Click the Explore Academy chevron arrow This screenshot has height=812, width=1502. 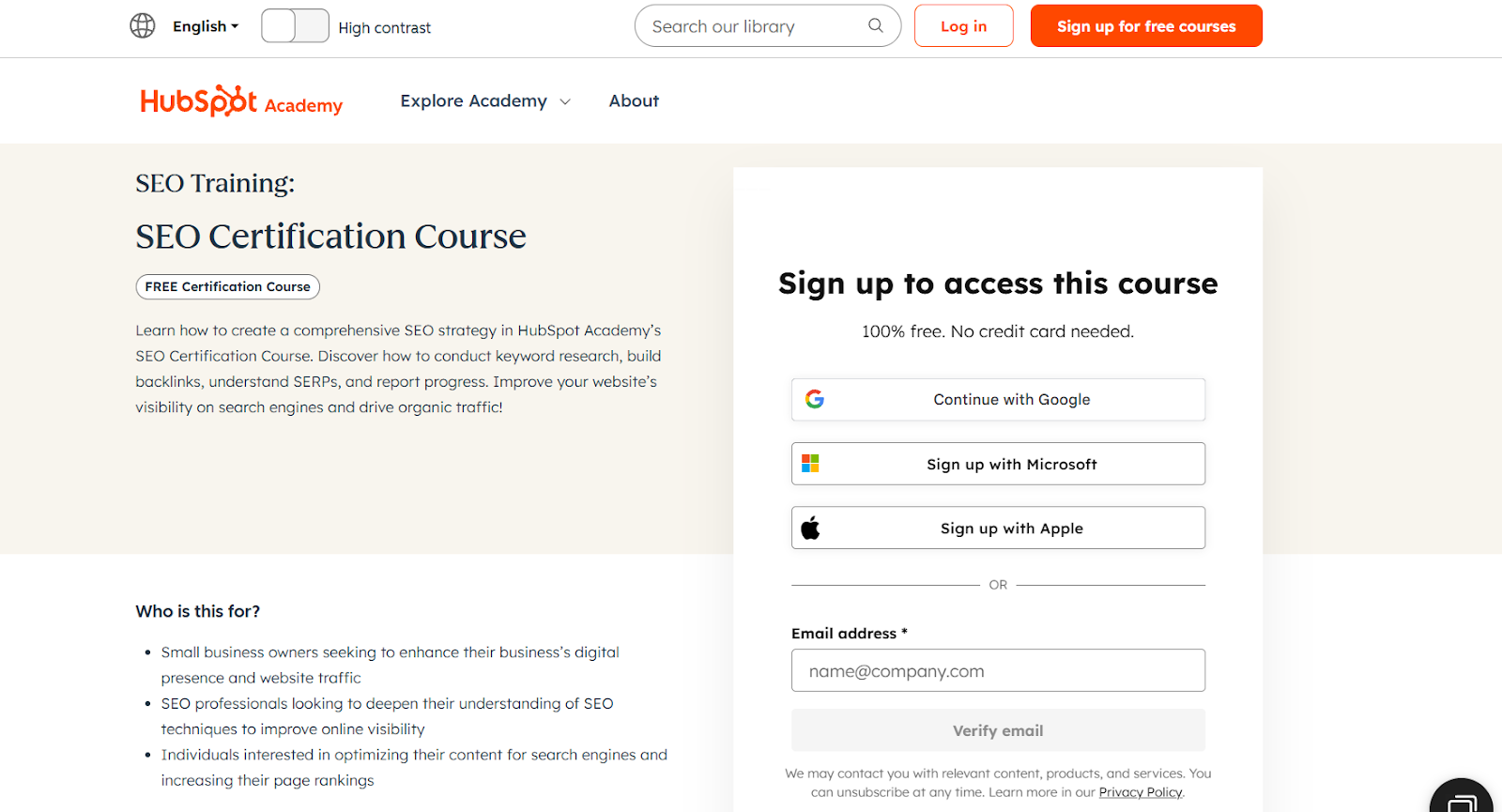[565, 102]
